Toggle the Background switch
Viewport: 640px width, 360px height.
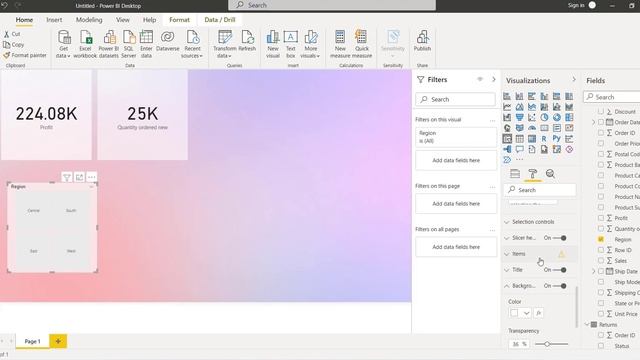560,286
